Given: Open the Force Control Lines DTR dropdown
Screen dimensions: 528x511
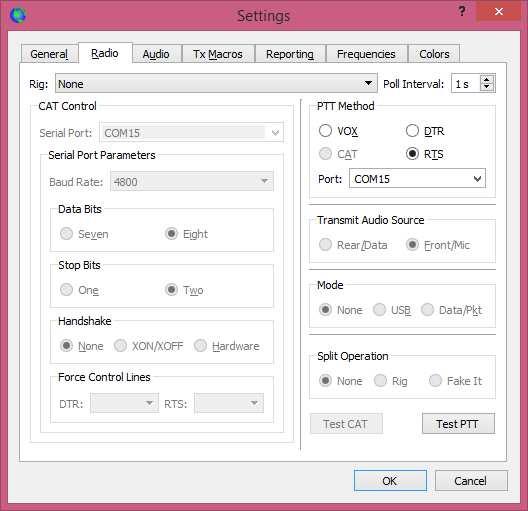Looking at the screenshot, I should click(125, 403).
